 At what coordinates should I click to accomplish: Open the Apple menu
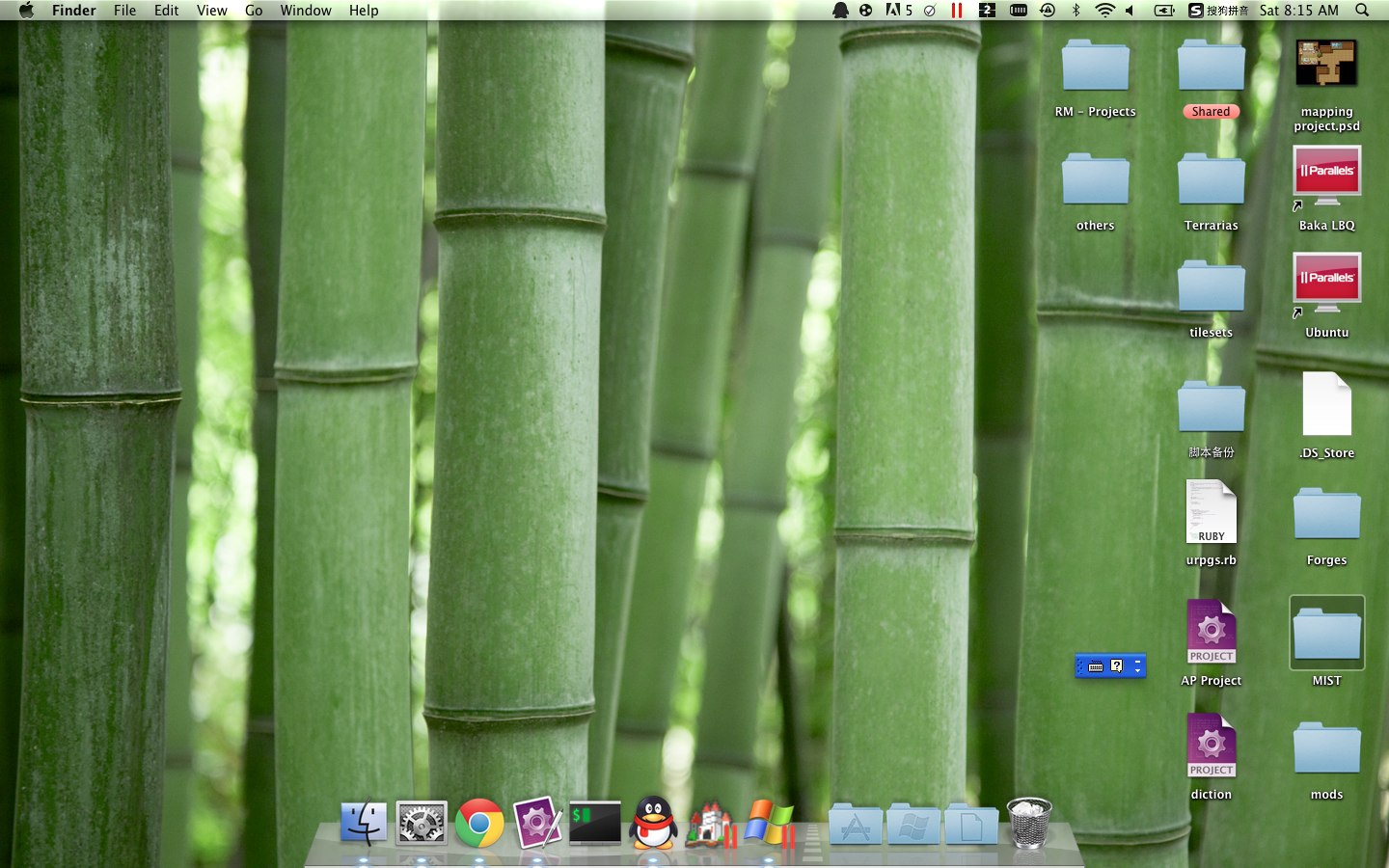click(x=26, y=10)
